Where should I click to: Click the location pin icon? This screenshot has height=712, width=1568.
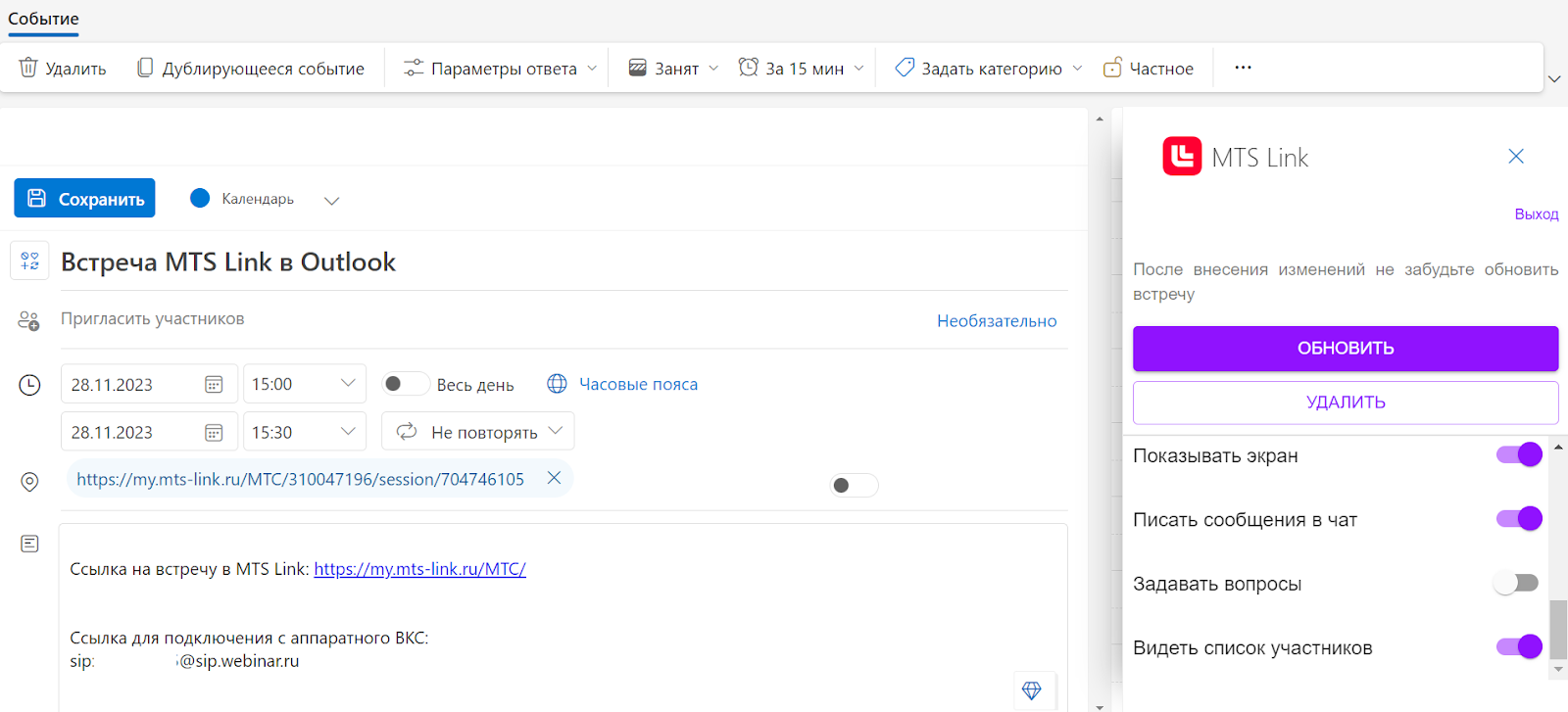(x=29, y=482)
